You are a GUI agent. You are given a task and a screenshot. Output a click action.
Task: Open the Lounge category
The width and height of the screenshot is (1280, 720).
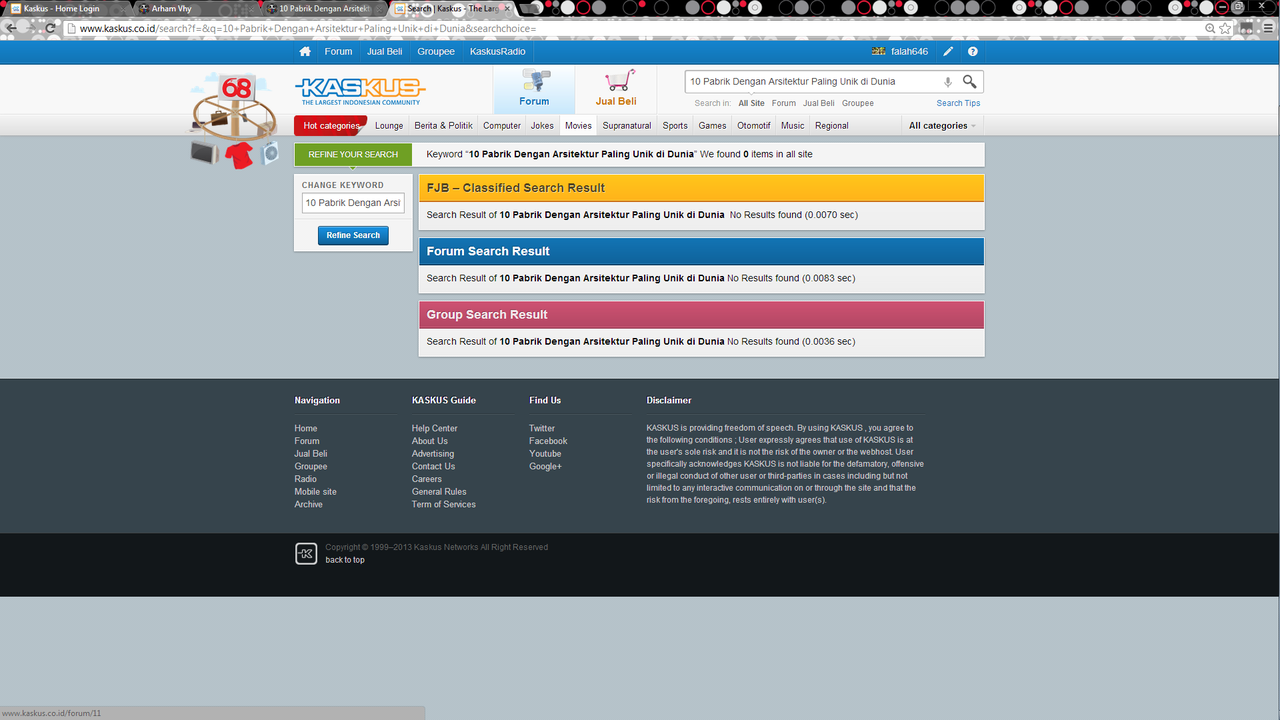(389, 126)
